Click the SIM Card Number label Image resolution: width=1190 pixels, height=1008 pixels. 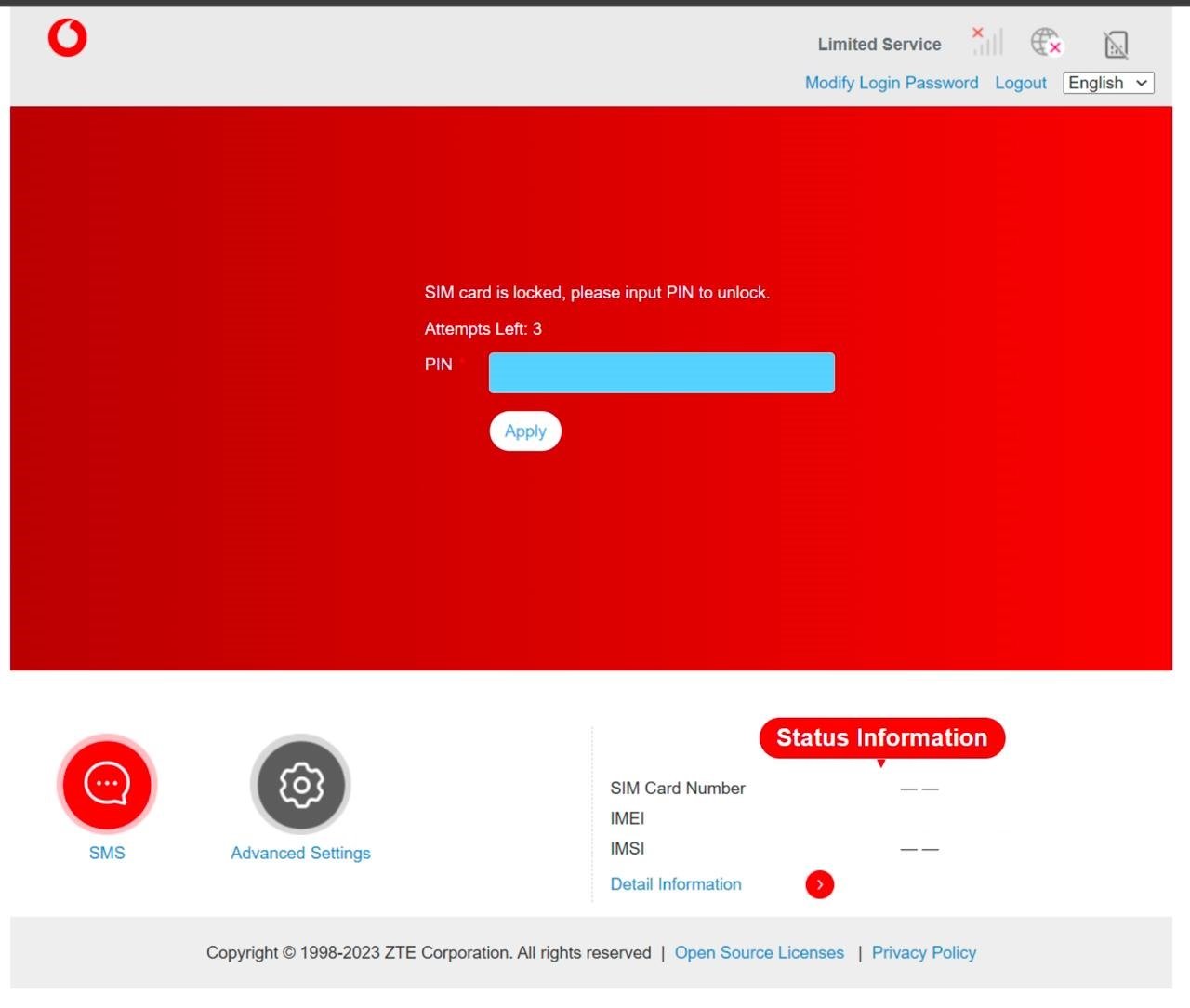click(677, 788)
